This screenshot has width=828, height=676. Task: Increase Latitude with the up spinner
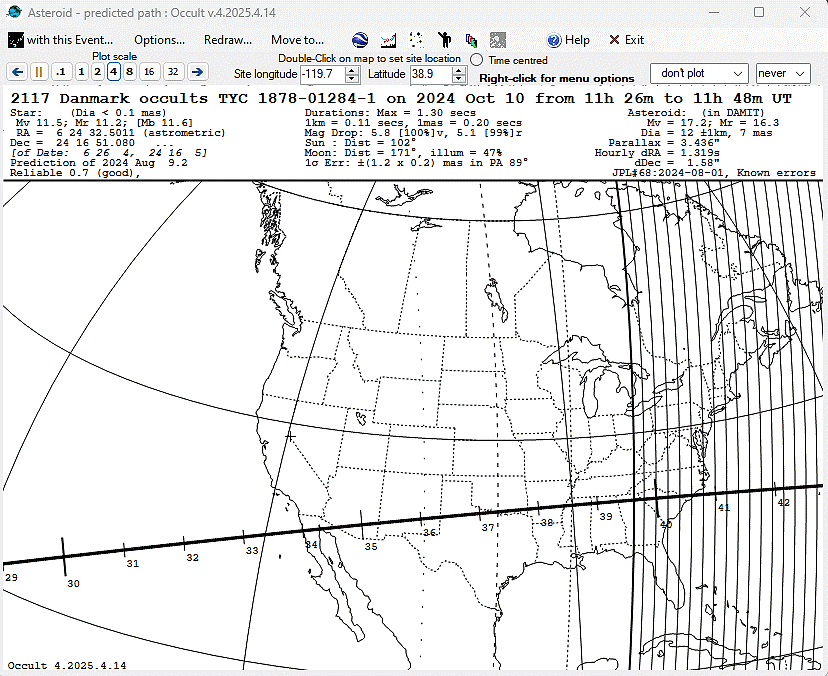(459, 70)
